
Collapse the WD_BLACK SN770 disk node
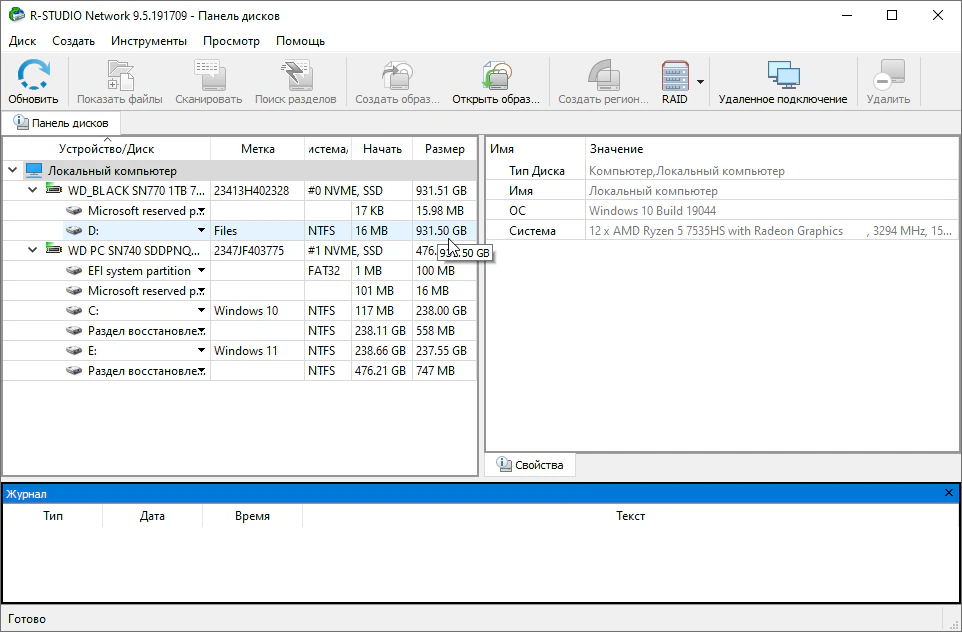pyautogui.click(x=32, y=191)
